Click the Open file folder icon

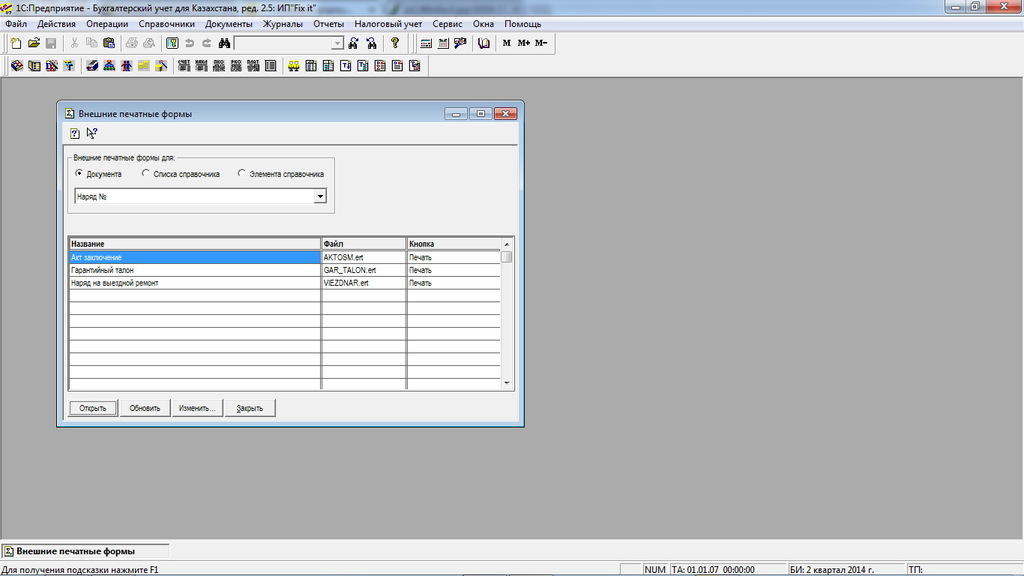click(x=34, y=43)
